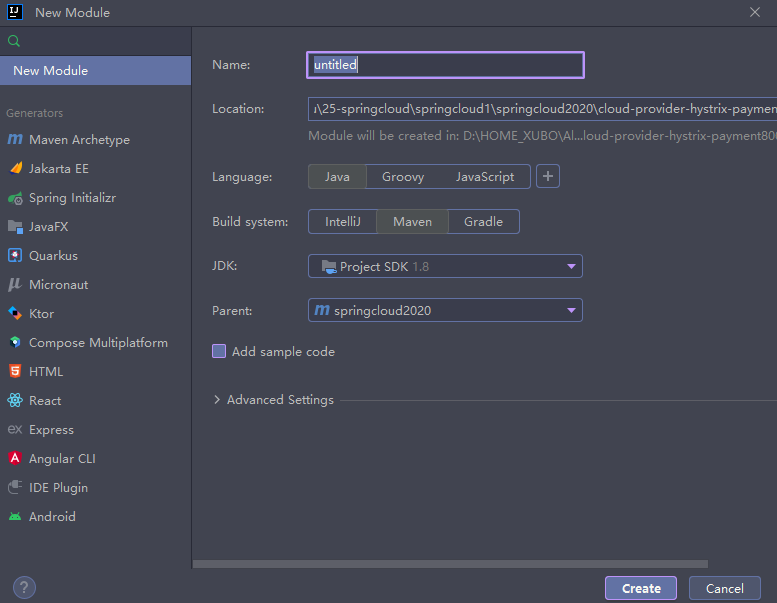This screenshot has height=603, width=777.
Task: Click the search magnifier icon
Action: (14, 41)
